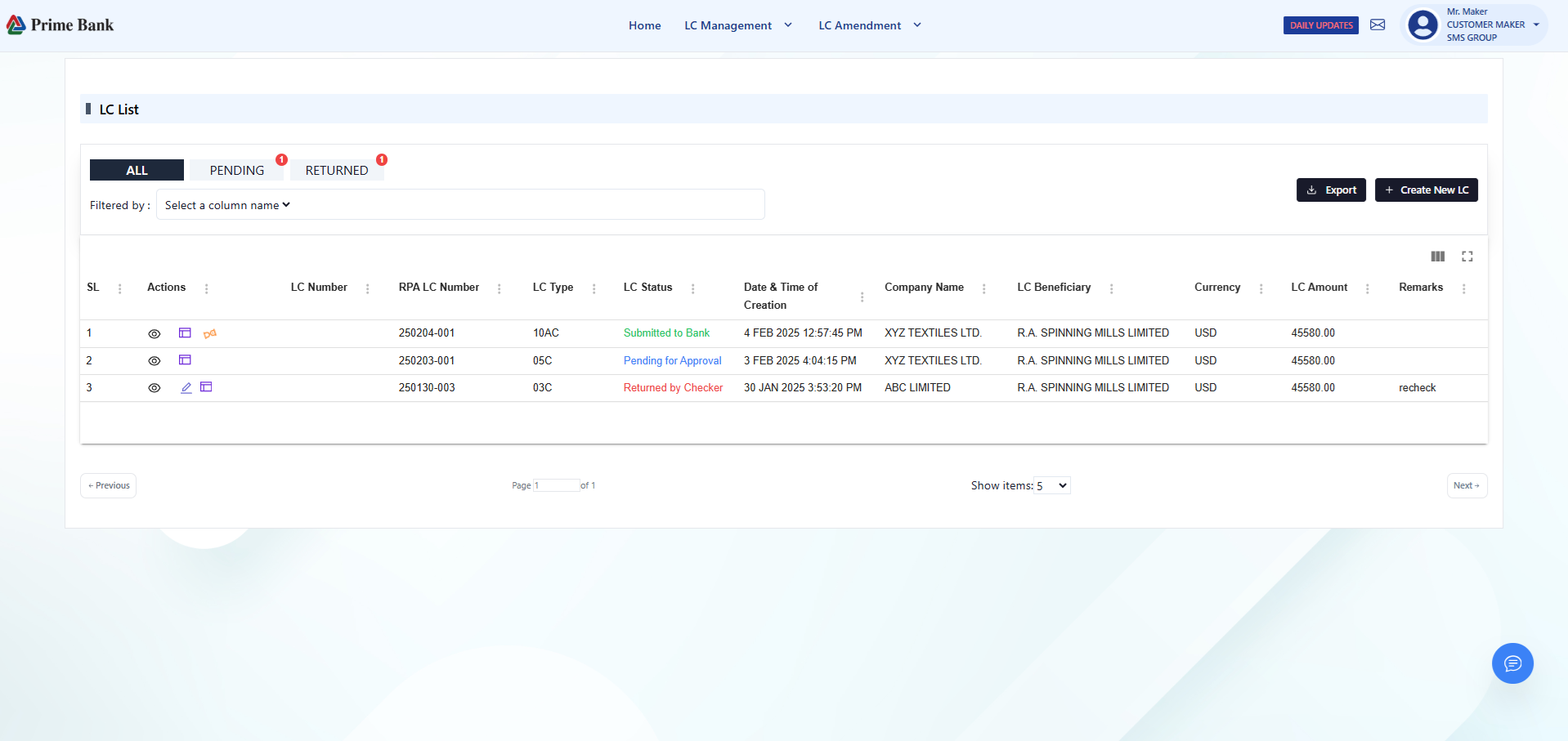1568x741 pixels.
Task: Open the mail envelope icon
Action: pos(1378,25)
